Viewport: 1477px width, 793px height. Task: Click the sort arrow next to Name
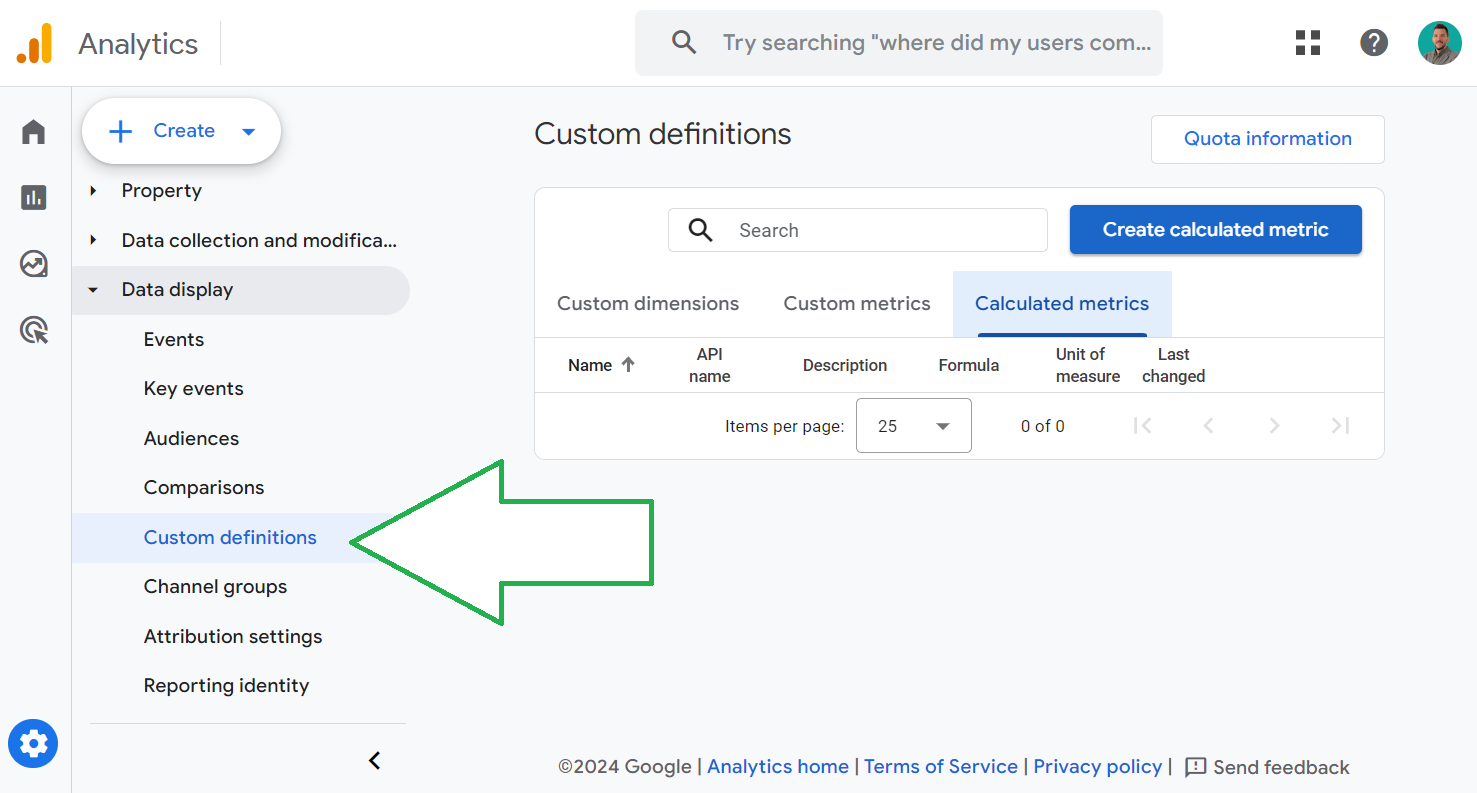[x=628, y=365]
